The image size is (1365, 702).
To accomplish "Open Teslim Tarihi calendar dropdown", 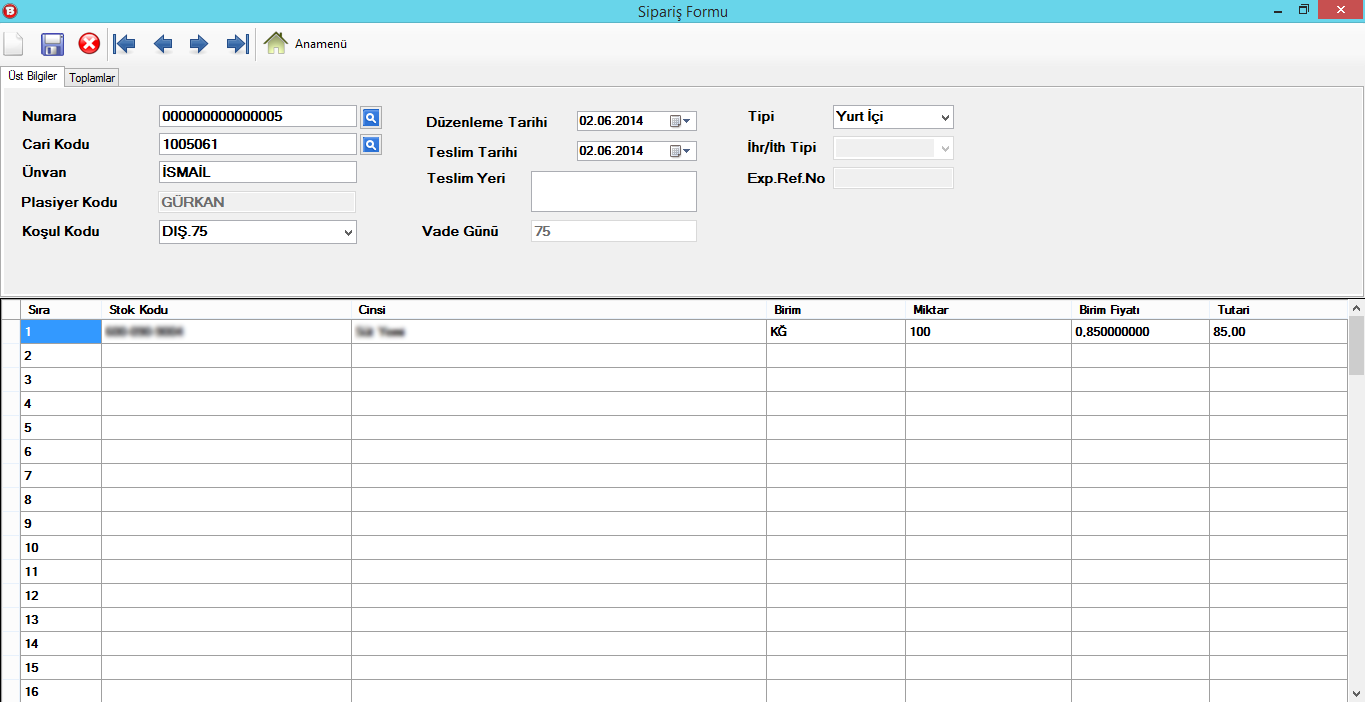I will (x=680, y=151).
